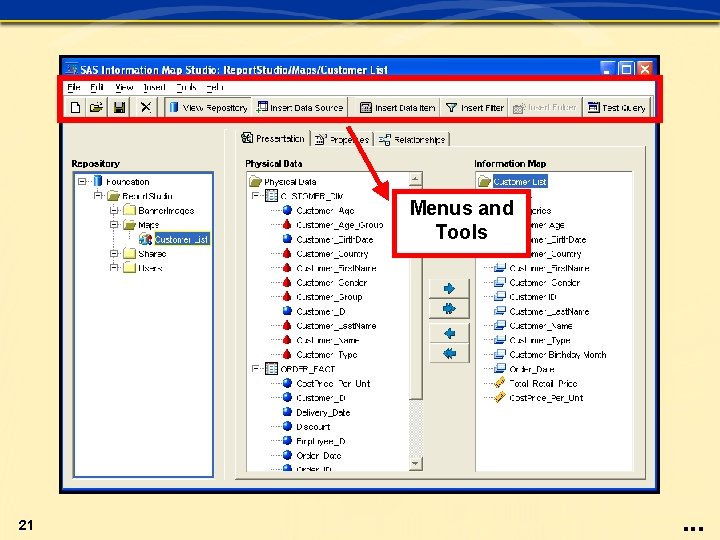Click Physical Data scrollbar down arrow
The width and height of the screenshot is (720, 540).
click(x=415, y=463)
